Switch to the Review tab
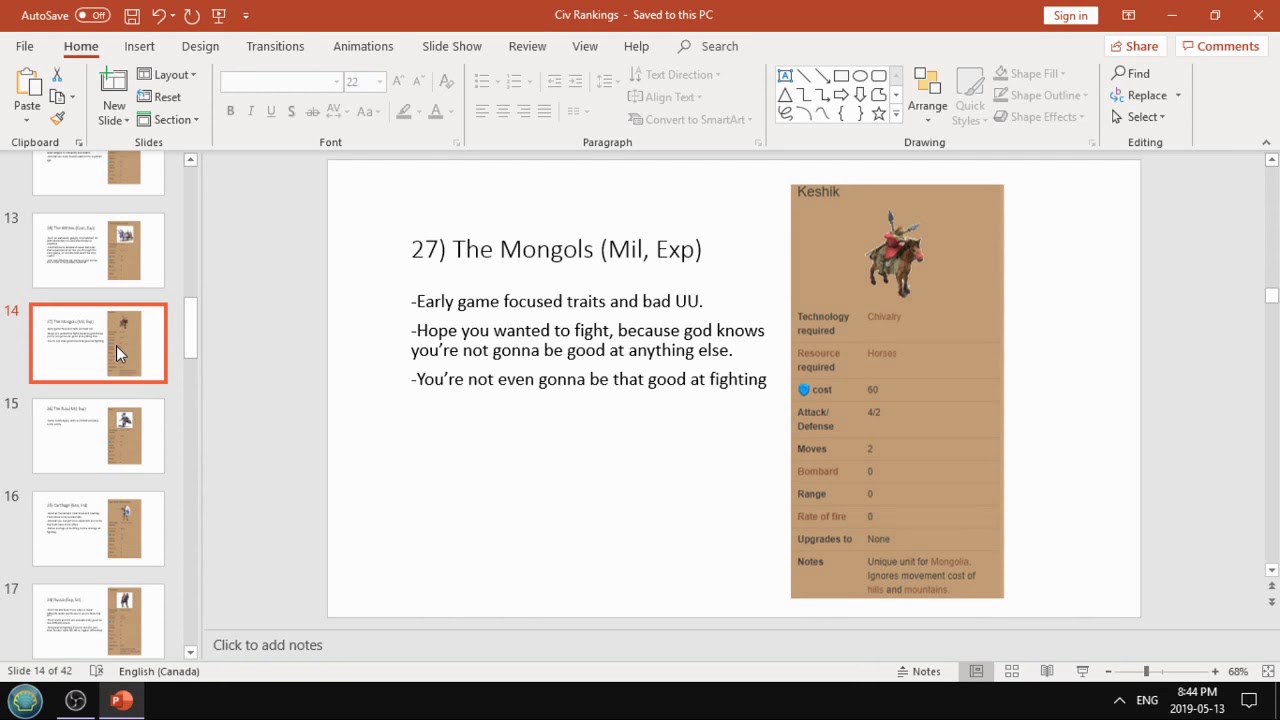The width and height of the screenshot is (1280, 720). (527, 46)
